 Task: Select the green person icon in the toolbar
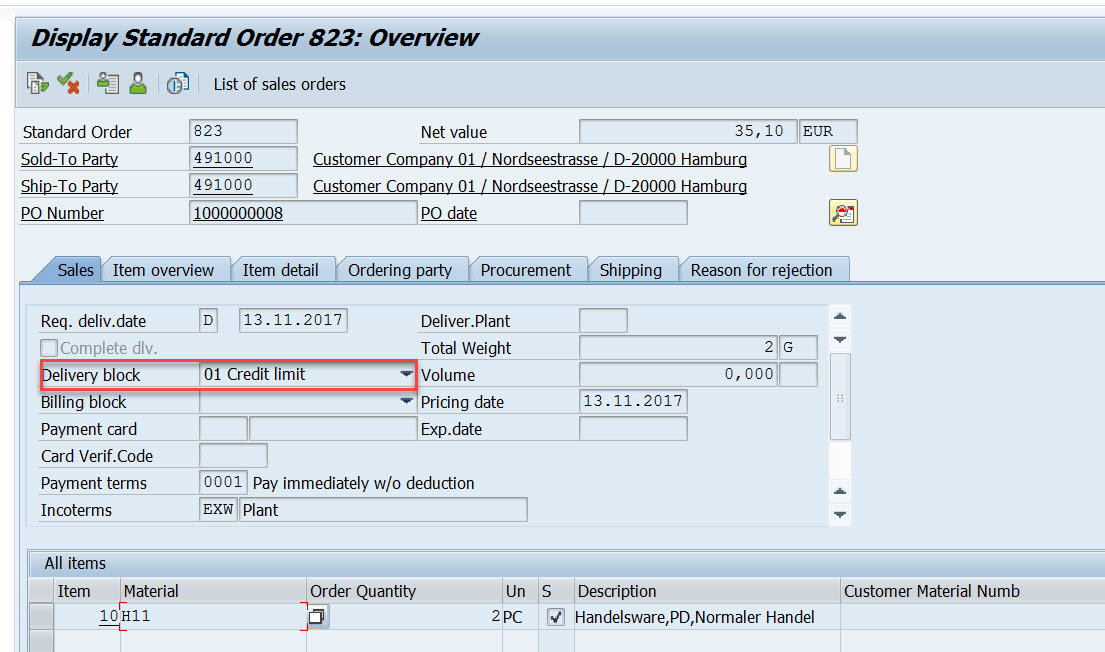pos(138,83)
